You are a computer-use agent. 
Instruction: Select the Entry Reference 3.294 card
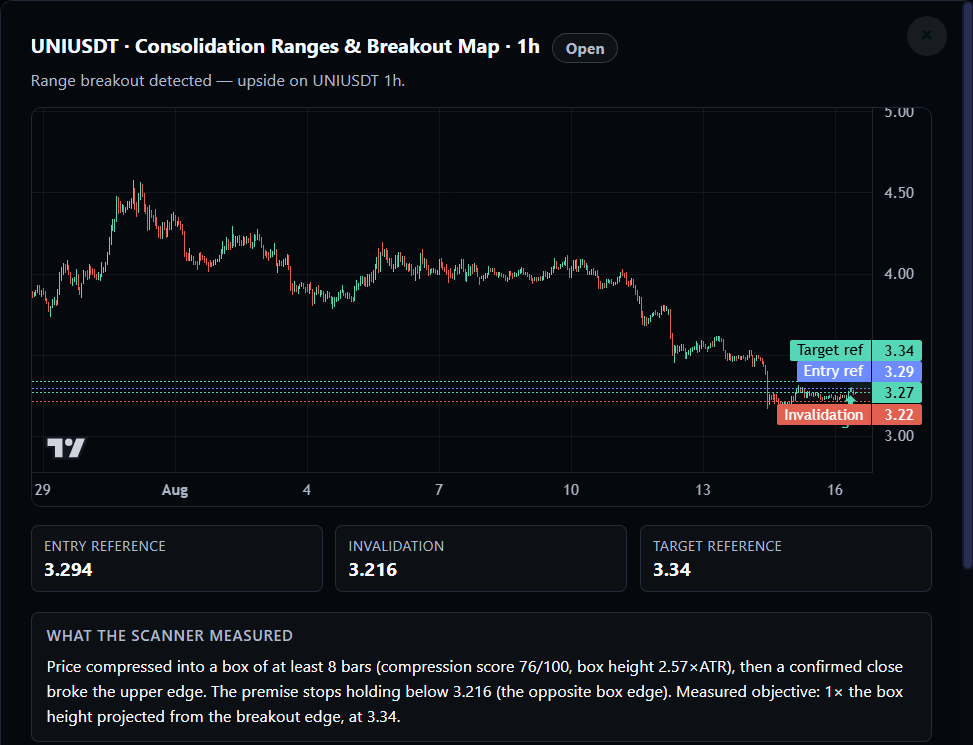177,558
